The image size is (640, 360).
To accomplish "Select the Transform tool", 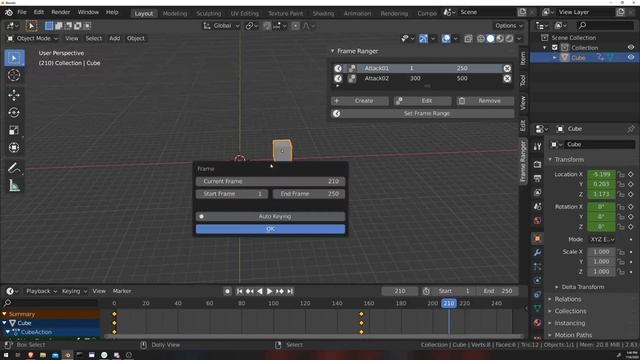I will pos(14,147).
